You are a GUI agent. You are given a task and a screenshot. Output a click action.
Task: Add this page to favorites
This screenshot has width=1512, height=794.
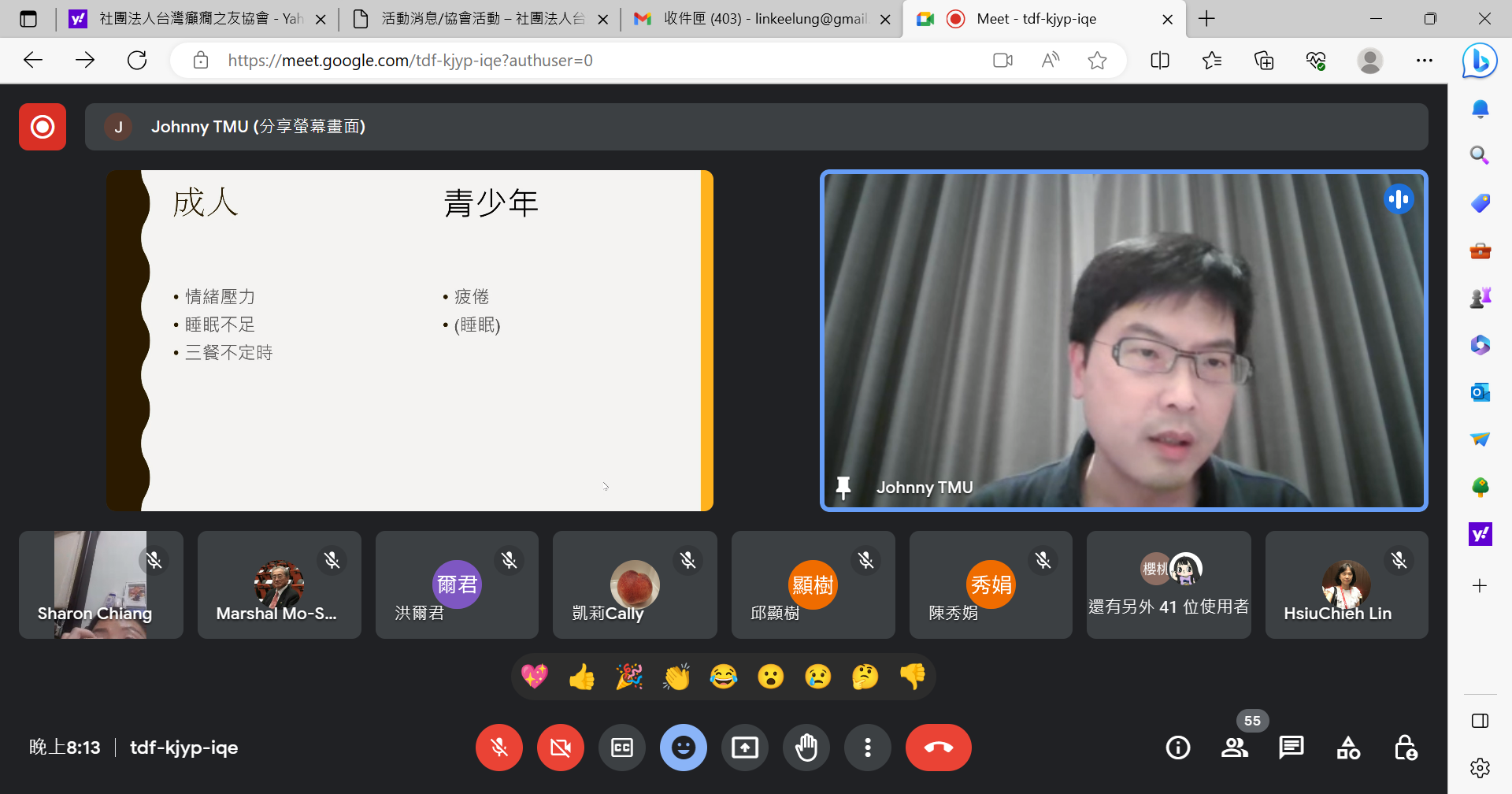(1097, 60)
